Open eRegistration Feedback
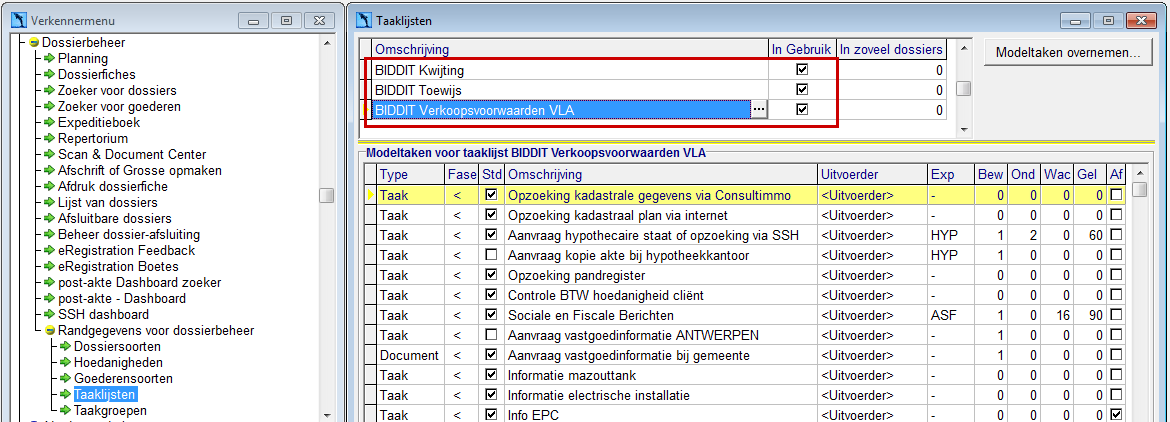Image resolution: width=1170 pixels, height=422 pixels. pos(126,251)
